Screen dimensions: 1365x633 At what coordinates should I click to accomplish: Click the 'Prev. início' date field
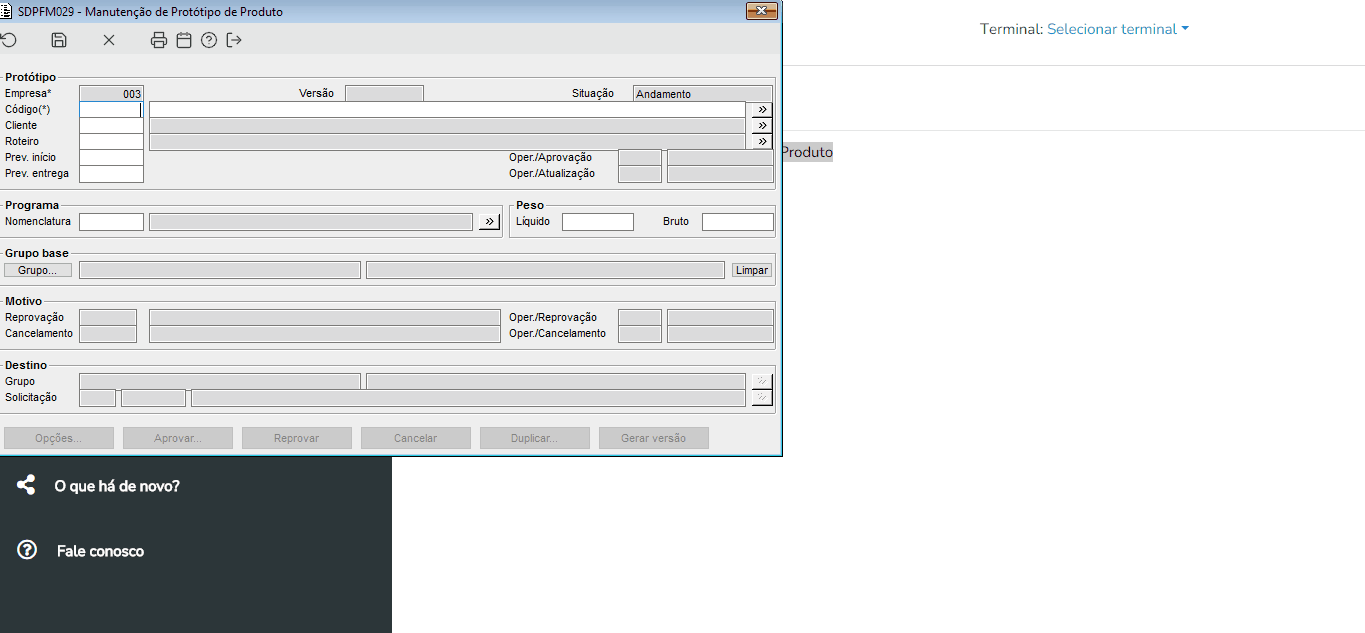(x=111, y=158)
